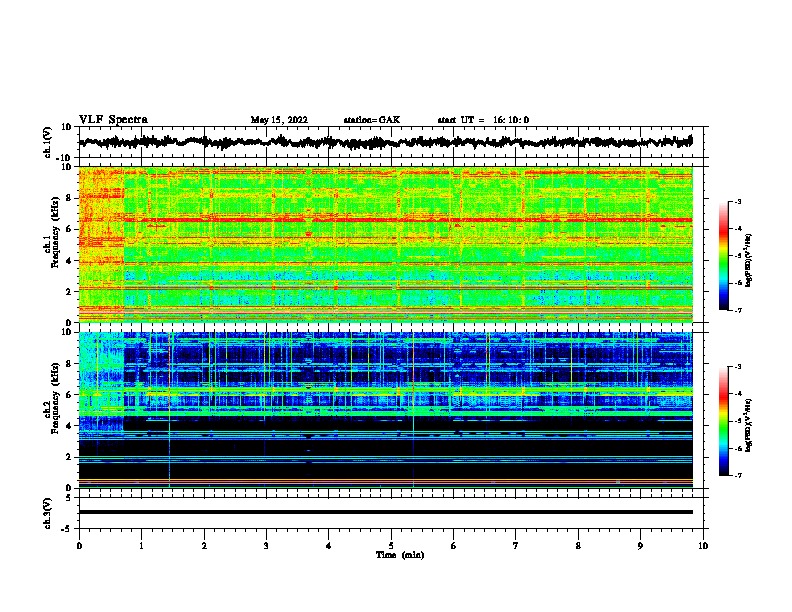792x612 pixels.
Task: Click the ch.1 spectrogram color scale bar
Action: click(x=724, y=256)
